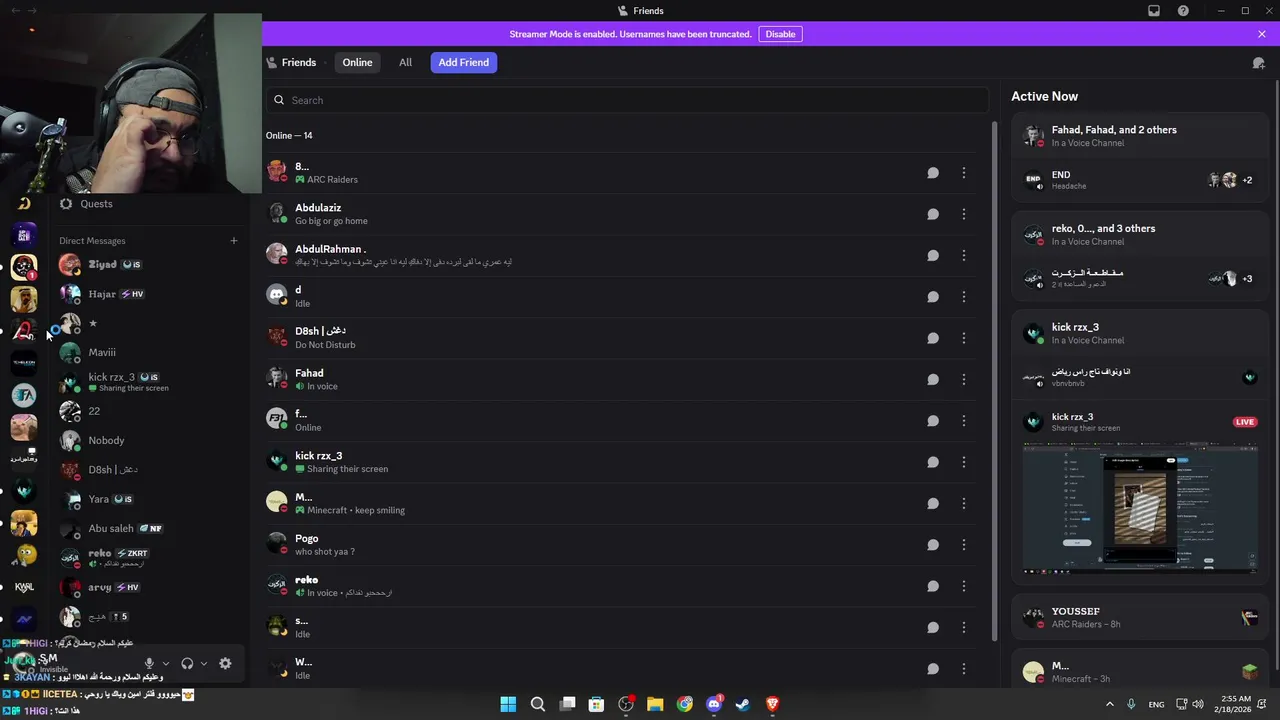Open the server icon with notification badge

point(24,267)
